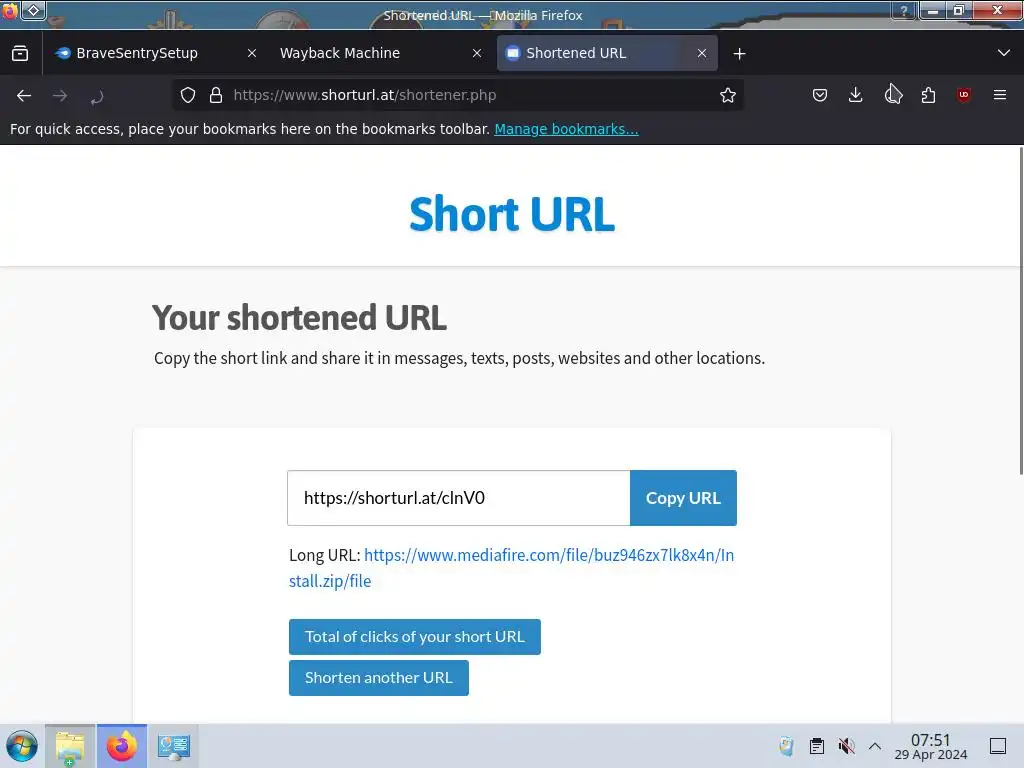The image size is (1024, 768).
Task: Toggle the muted volume tray icon
Action: point(846,746)
